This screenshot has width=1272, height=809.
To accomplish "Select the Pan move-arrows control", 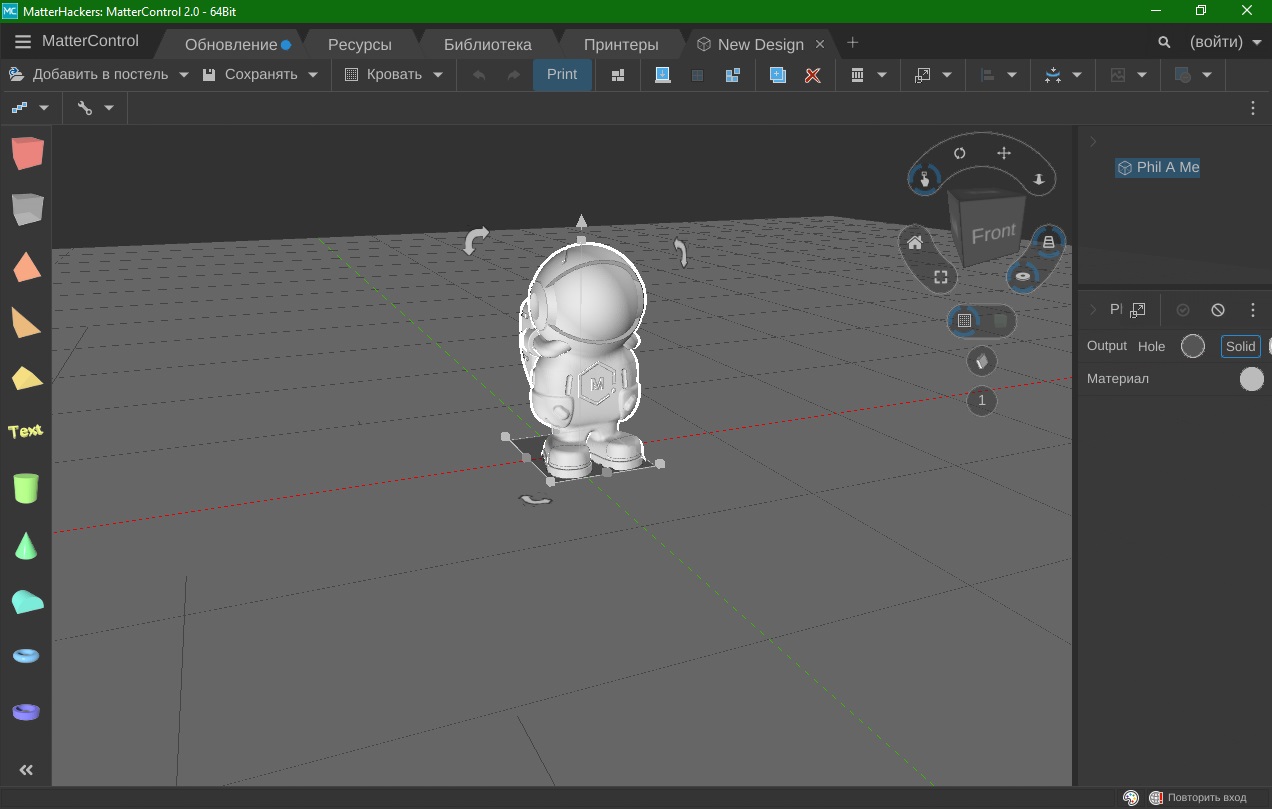I will click(1004, 153).
